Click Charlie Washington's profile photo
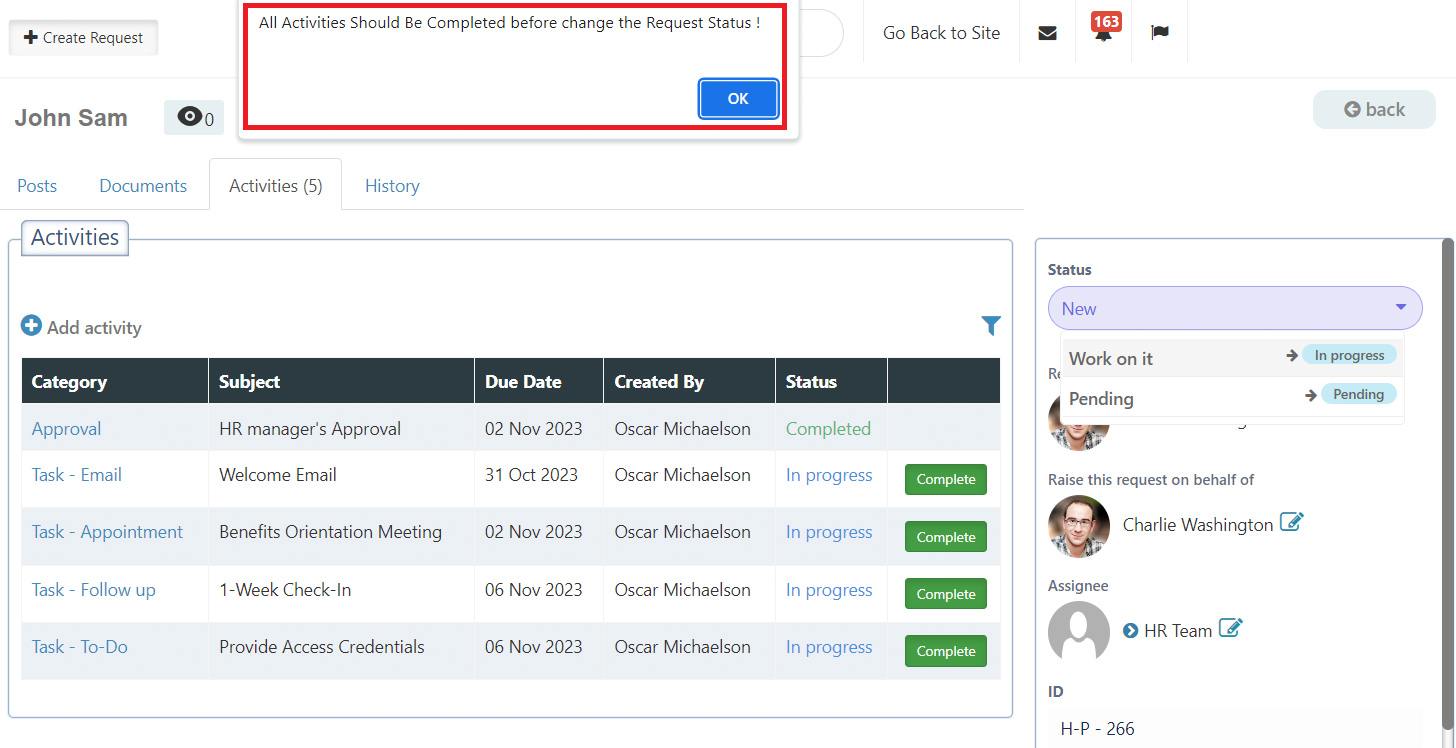This screenshot has height=748, width=1456. pyautogui.click(x=1079, y=526)
